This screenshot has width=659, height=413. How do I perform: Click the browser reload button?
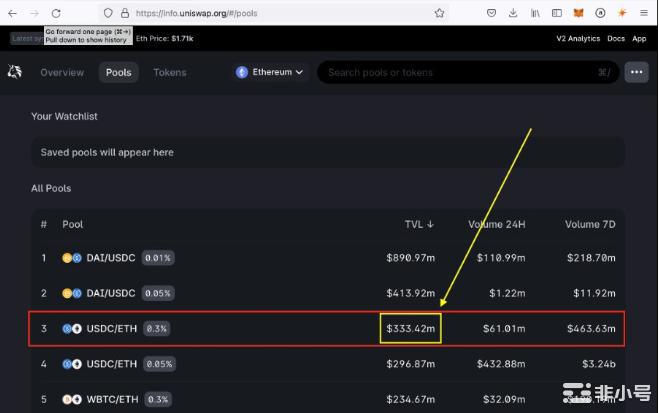[x=55, y=13]
